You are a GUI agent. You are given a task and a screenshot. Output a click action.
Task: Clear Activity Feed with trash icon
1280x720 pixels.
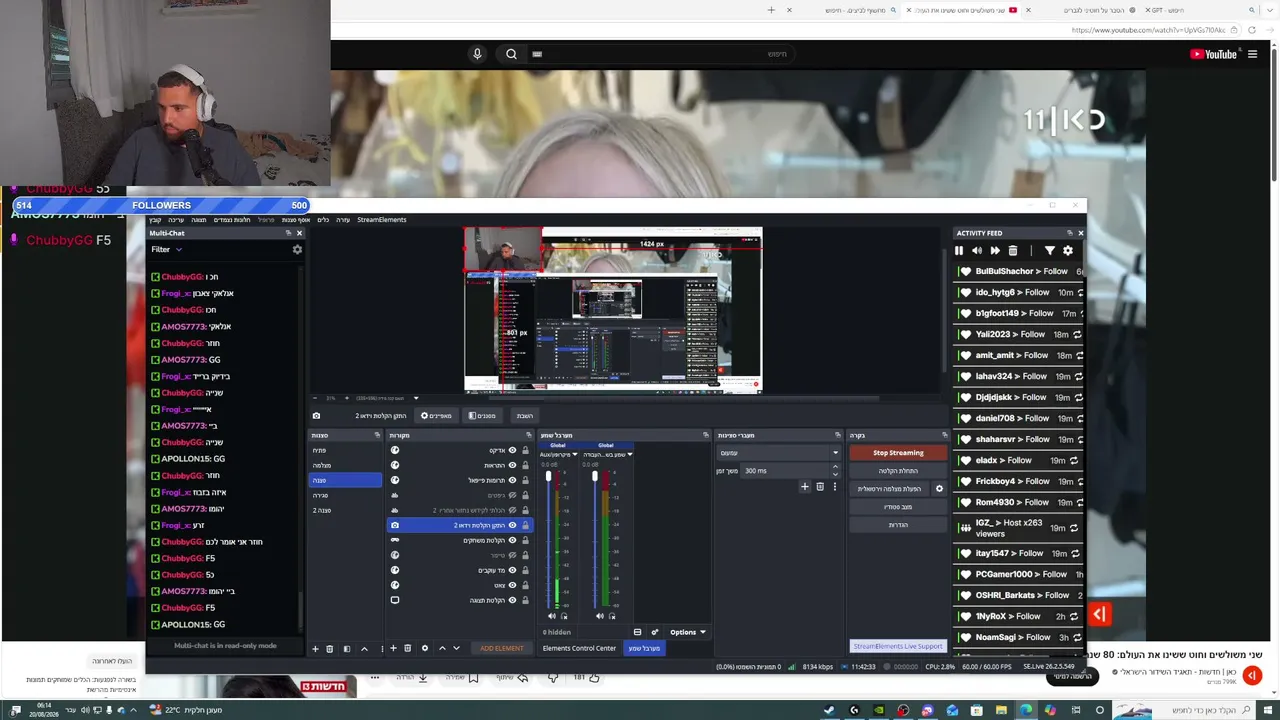[x=1013, y=251]
